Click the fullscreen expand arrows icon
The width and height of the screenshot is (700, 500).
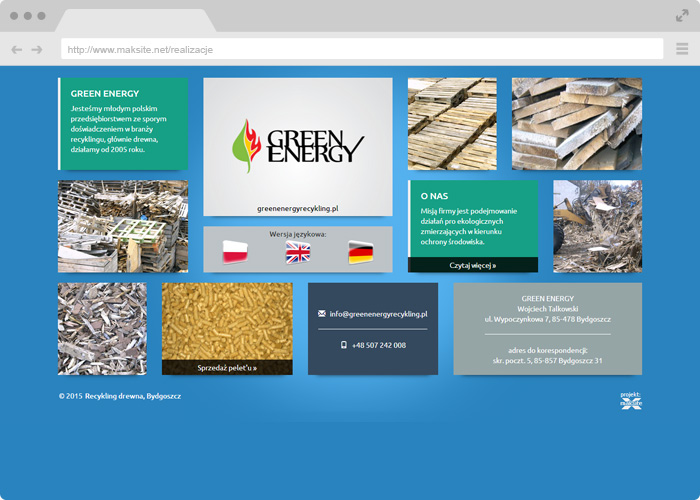682,16
